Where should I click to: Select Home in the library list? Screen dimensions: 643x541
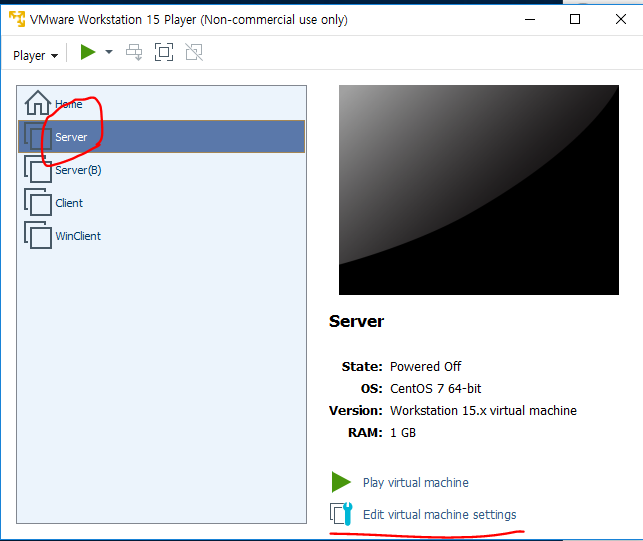point(162,104)
